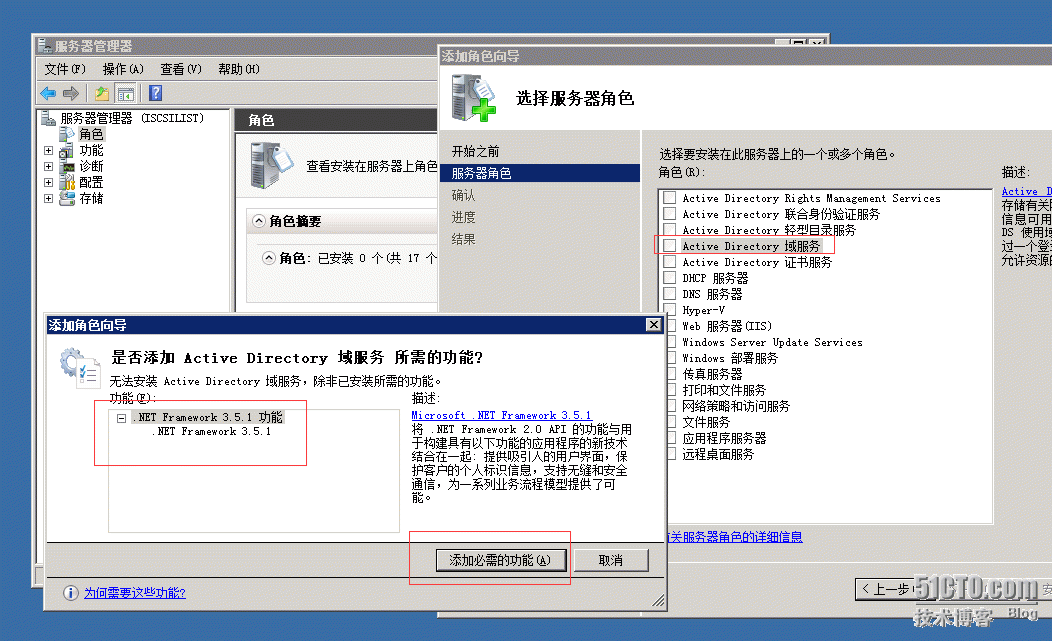Select .NET Framework 3.5.1 child item
This screenshot has width=1052, height=641.
(x=212, y=432)
